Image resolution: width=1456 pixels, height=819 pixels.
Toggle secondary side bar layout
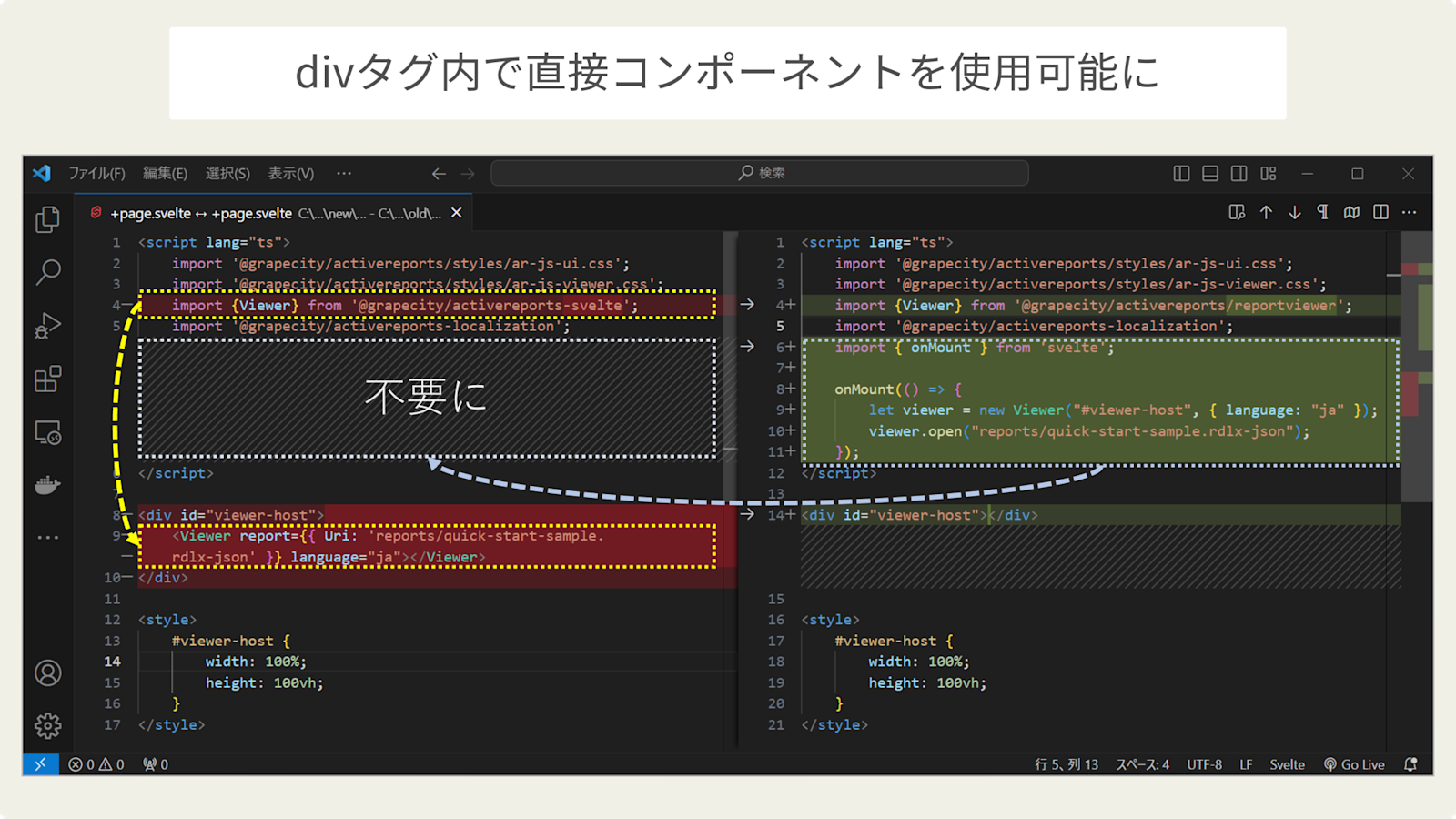click(1239, 173)
